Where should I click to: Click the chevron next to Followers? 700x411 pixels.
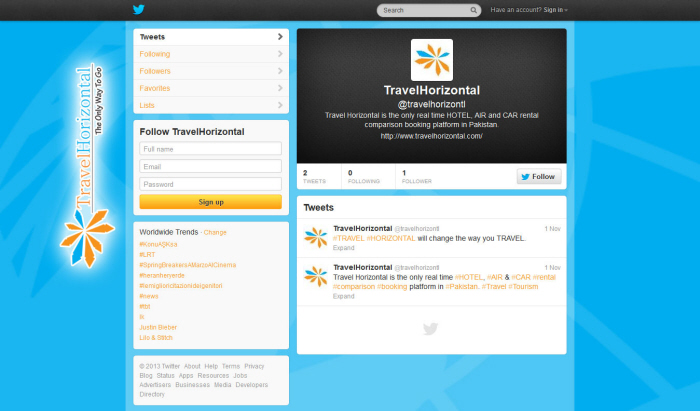click(280, 71)
